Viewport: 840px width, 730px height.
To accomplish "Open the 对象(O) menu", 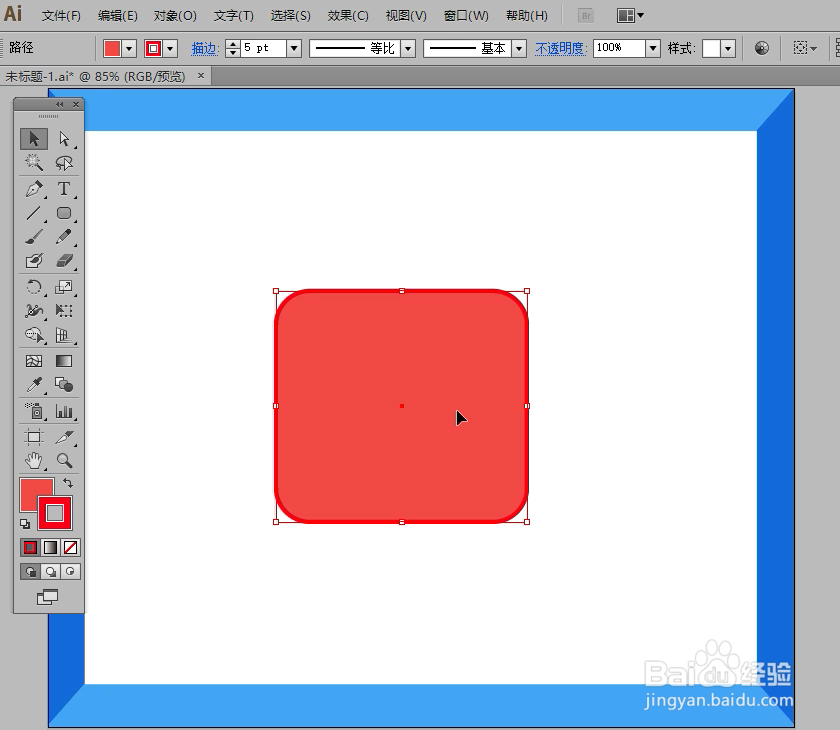I will click(x=175, y=16).
